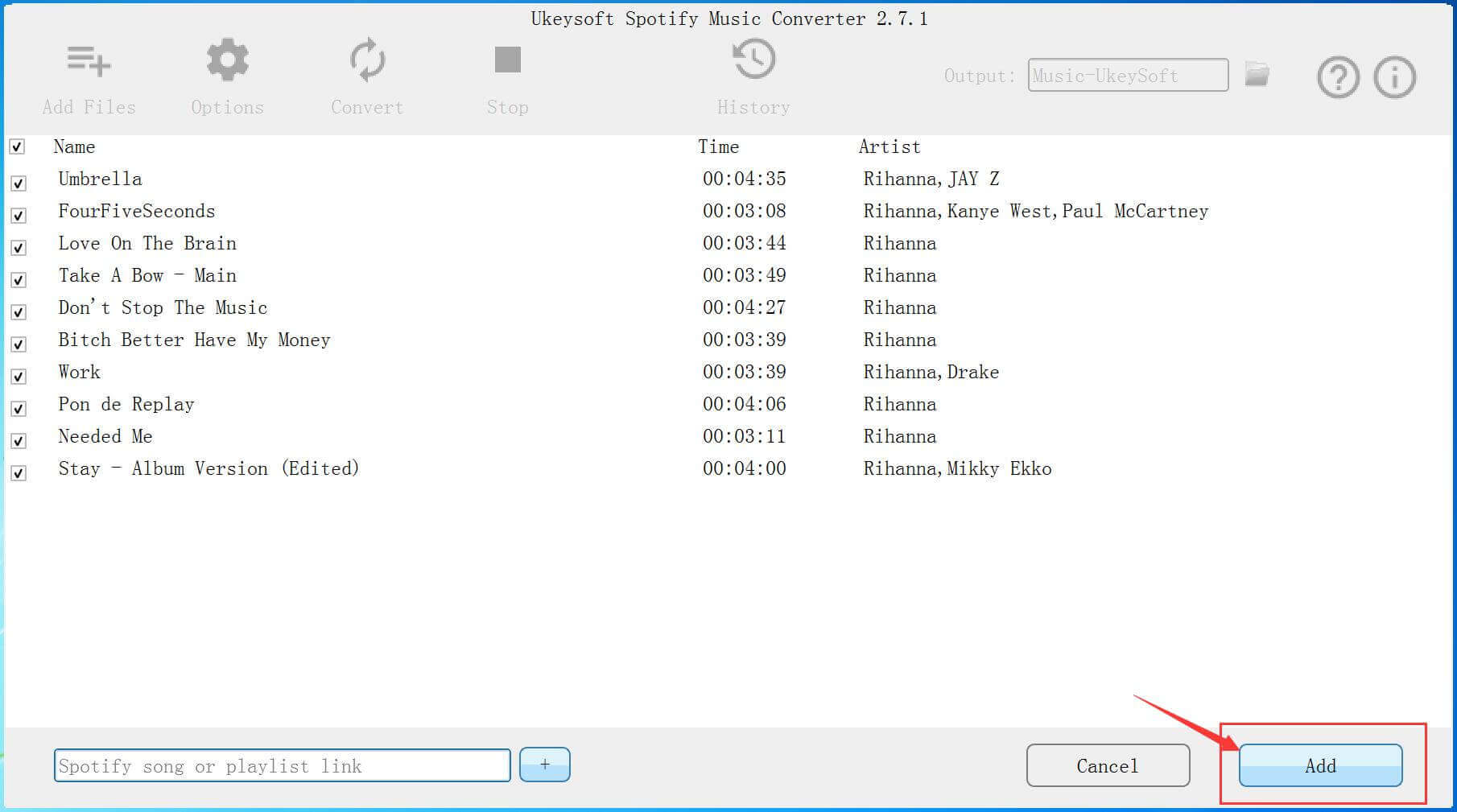Select the song name Work
1457x812 pixels.
(79, 372)
